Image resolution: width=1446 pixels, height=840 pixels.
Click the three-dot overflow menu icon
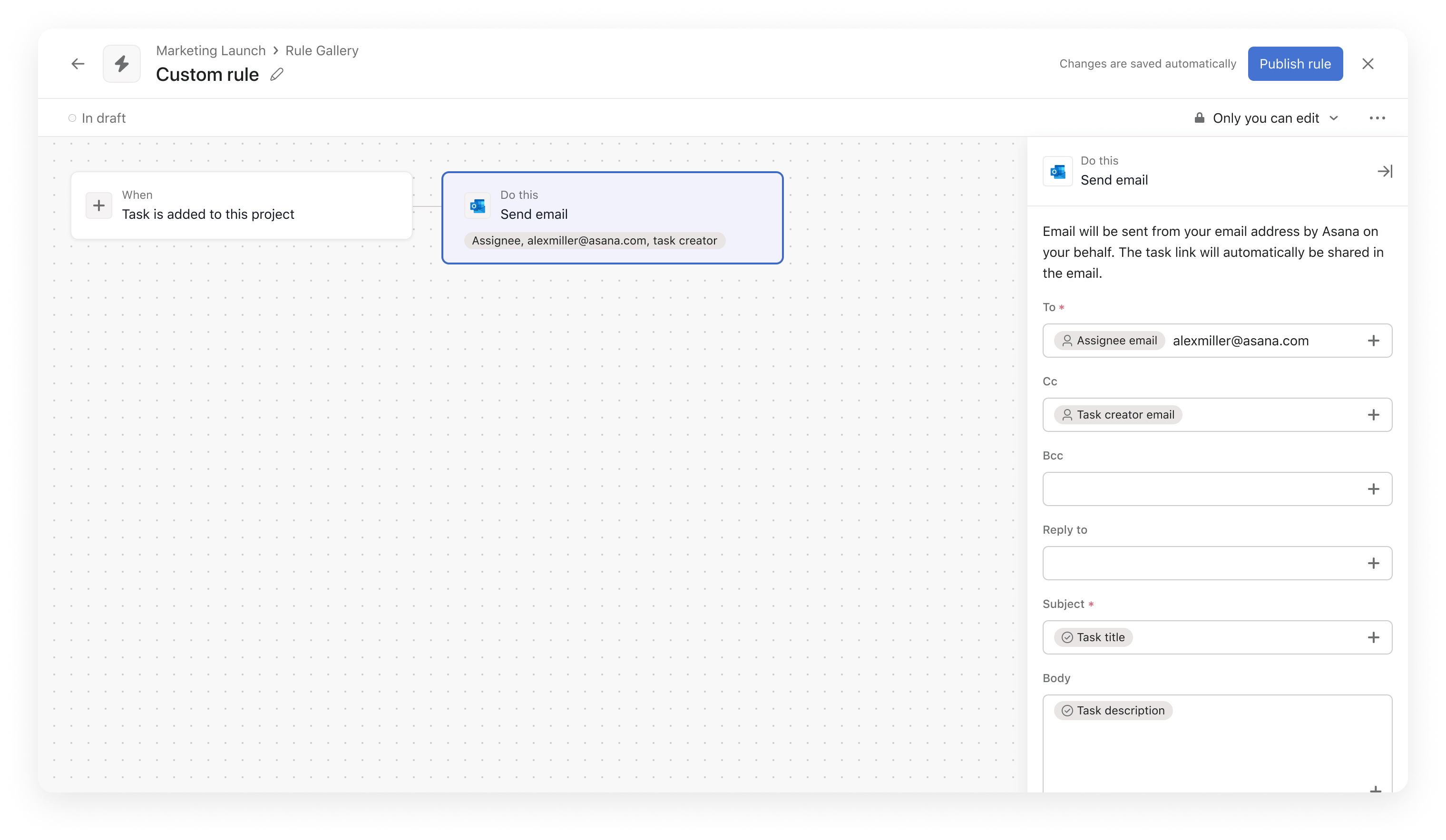point(1377,118)
